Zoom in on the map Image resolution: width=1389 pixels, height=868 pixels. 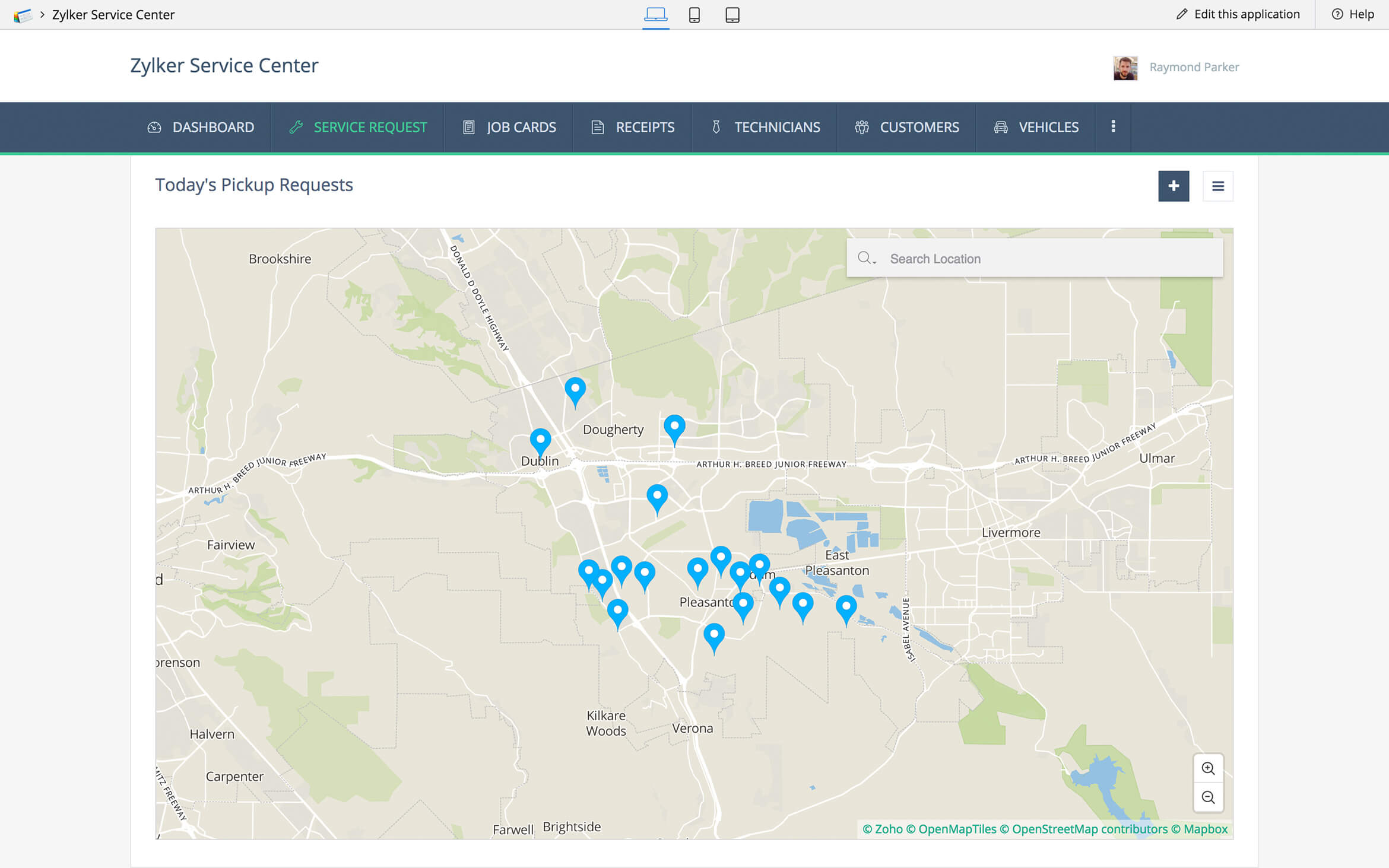tap(1207, 768)
